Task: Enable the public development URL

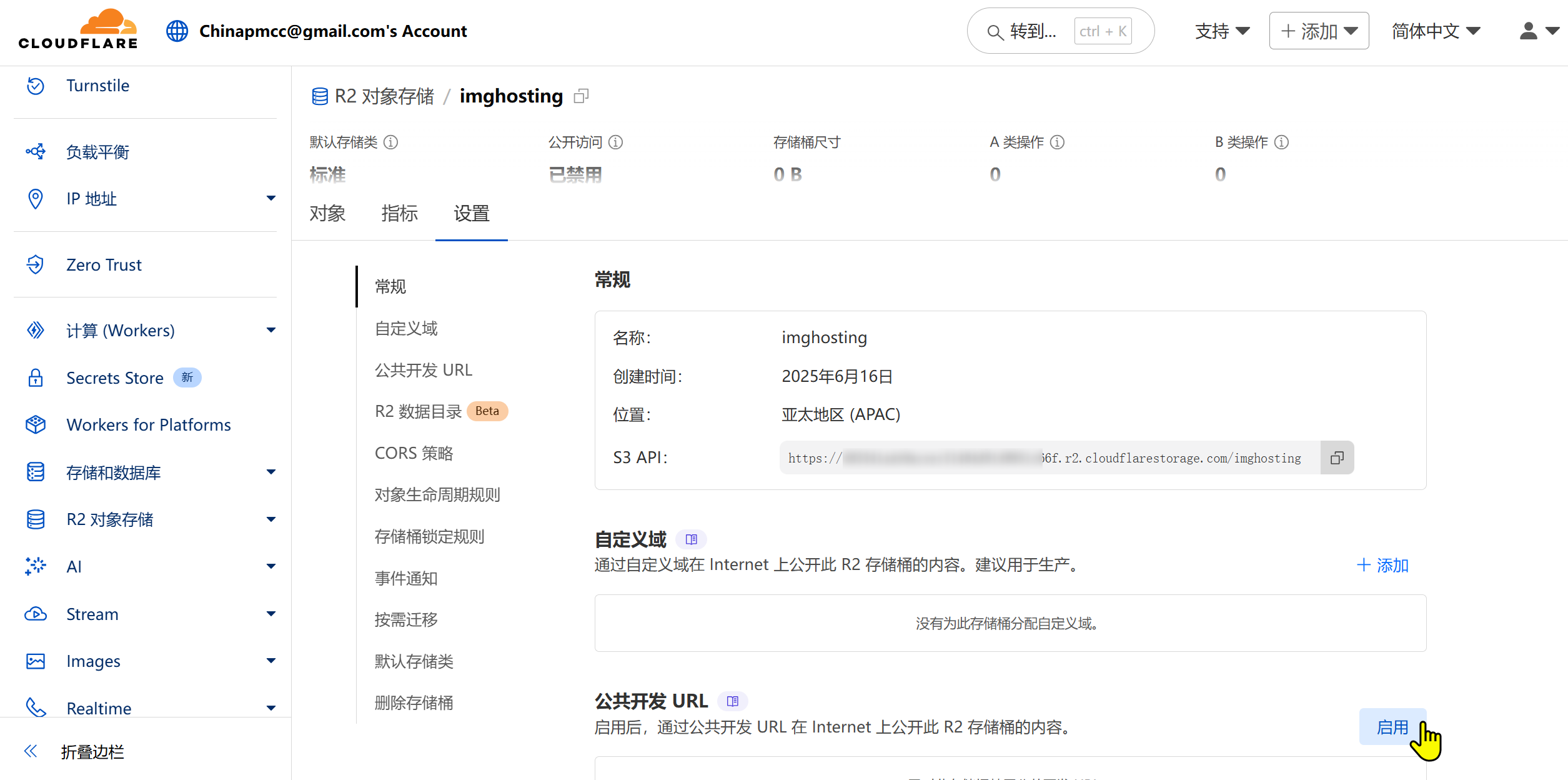Action: (x=1392, y=727)
